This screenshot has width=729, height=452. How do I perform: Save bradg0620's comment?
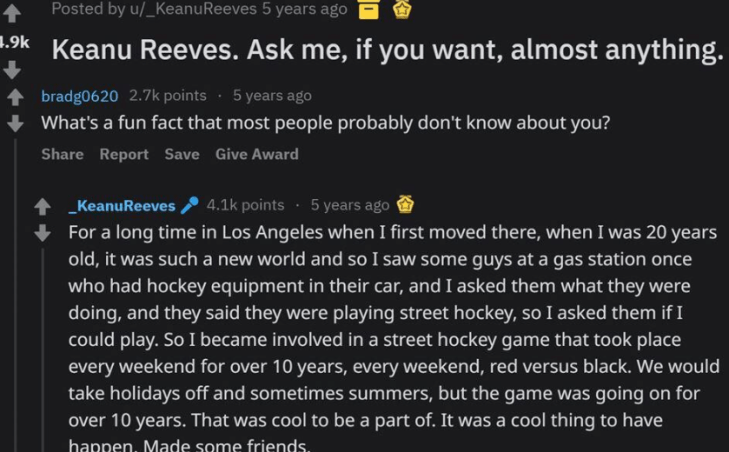(182, 154)
